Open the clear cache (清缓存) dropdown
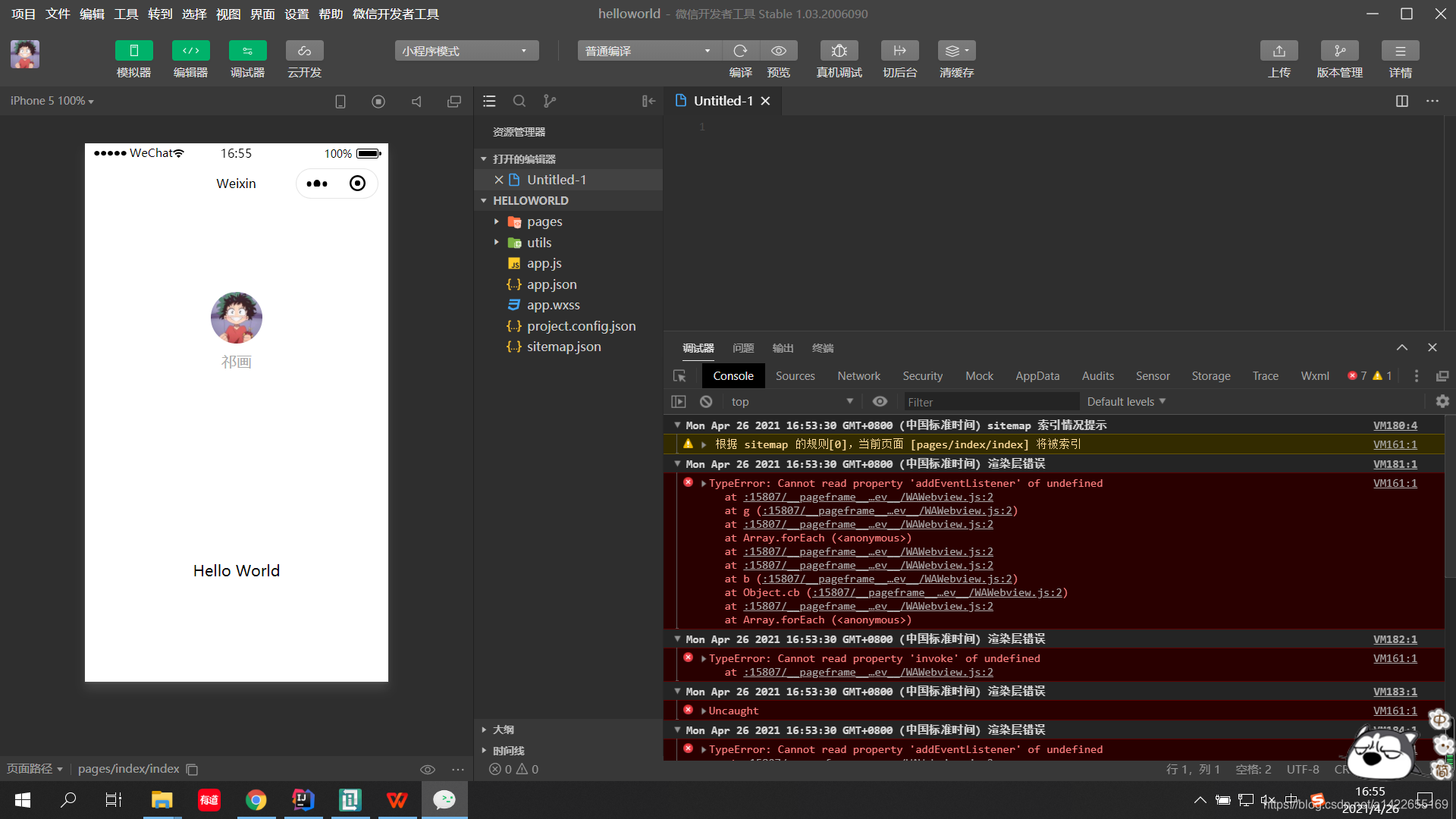1456x819 pixels. (x=956, y=51)
